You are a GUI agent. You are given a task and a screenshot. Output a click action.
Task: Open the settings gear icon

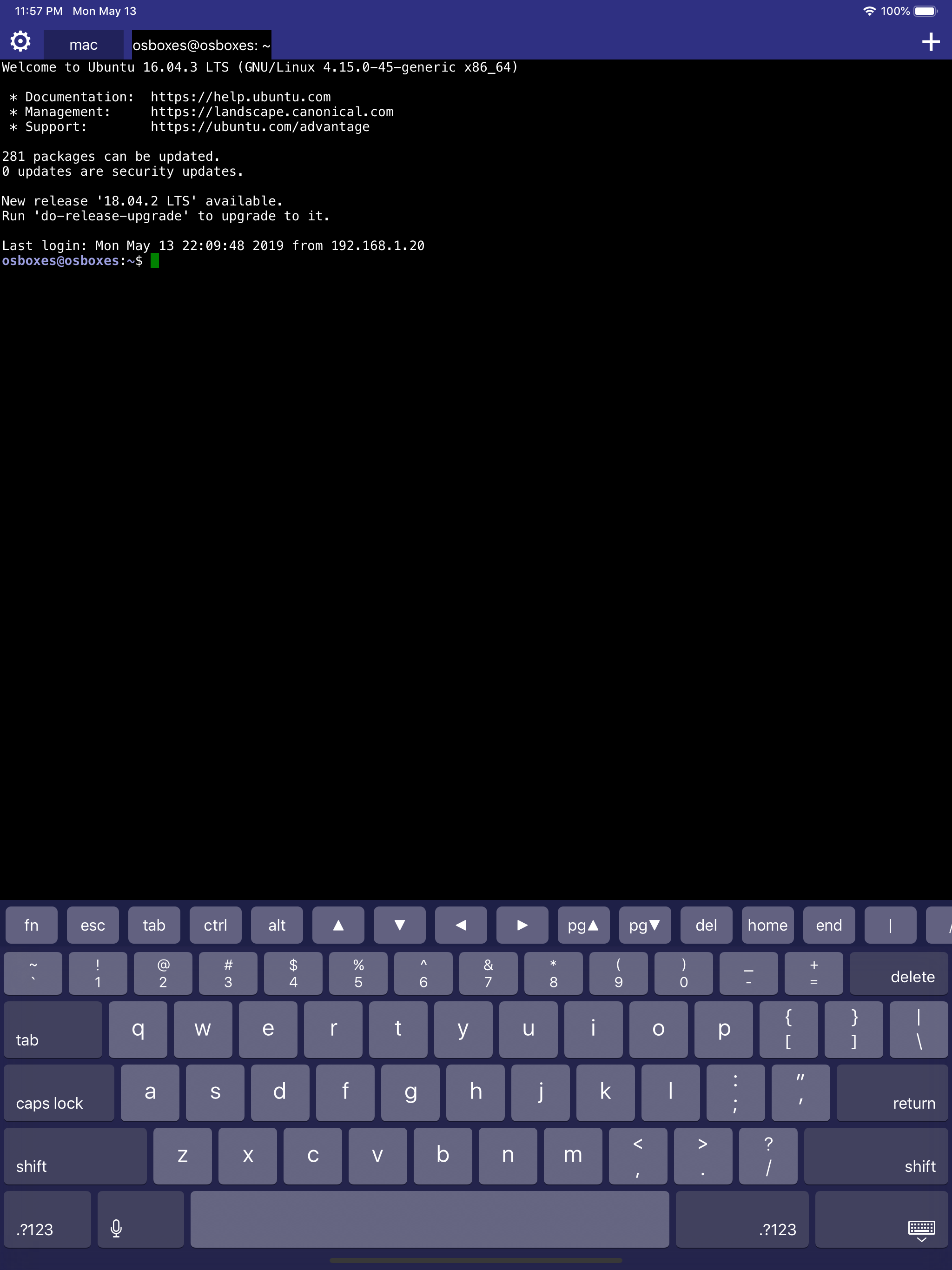point(20,41)
